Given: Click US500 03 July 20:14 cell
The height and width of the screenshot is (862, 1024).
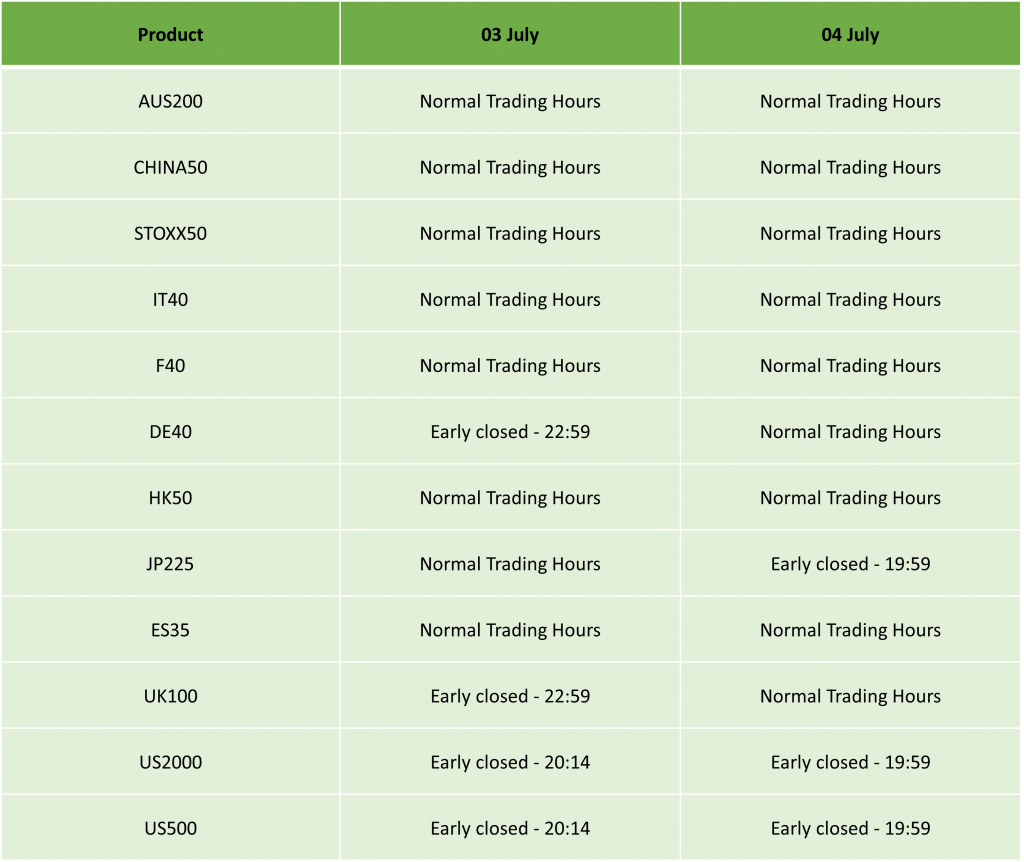Looking at the screenshot, I should click(x=510, y=828).
